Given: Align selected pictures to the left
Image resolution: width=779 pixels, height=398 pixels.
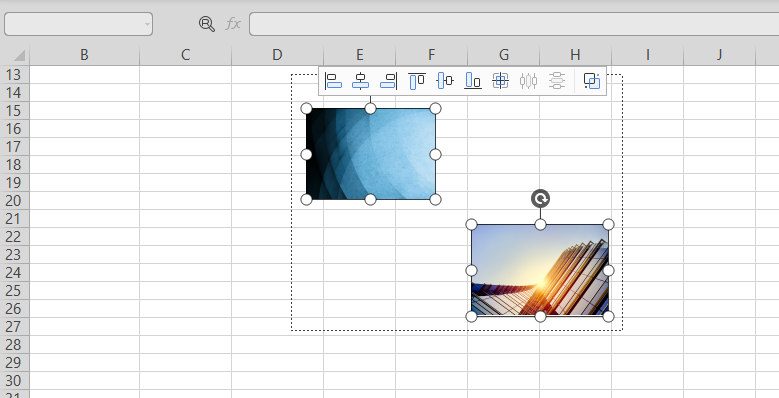Looking at the screenshot, I should (x=333, y=80).
